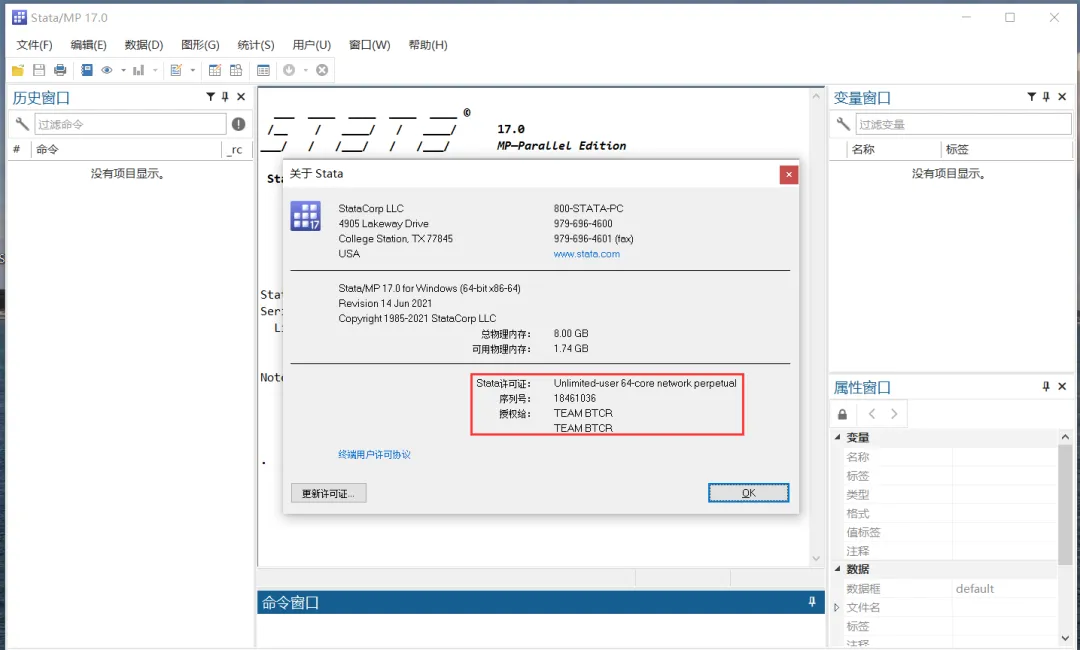Click the 更新许可证... button
This screenshot has height=650, width=1080.
pos(329,493)
